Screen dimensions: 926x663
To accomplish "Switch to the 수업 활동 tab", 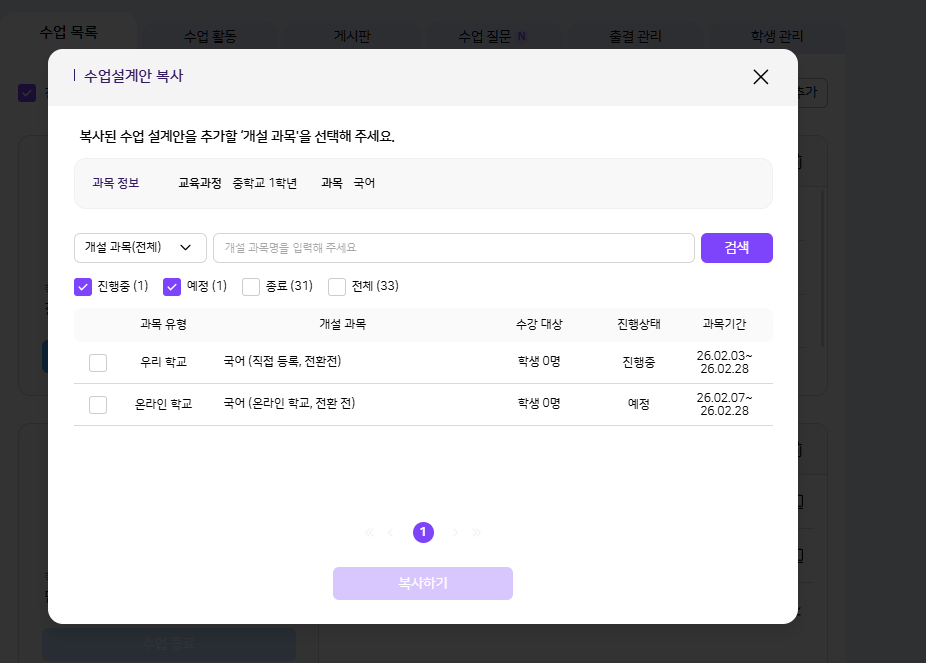I will (x=210, y=36).
